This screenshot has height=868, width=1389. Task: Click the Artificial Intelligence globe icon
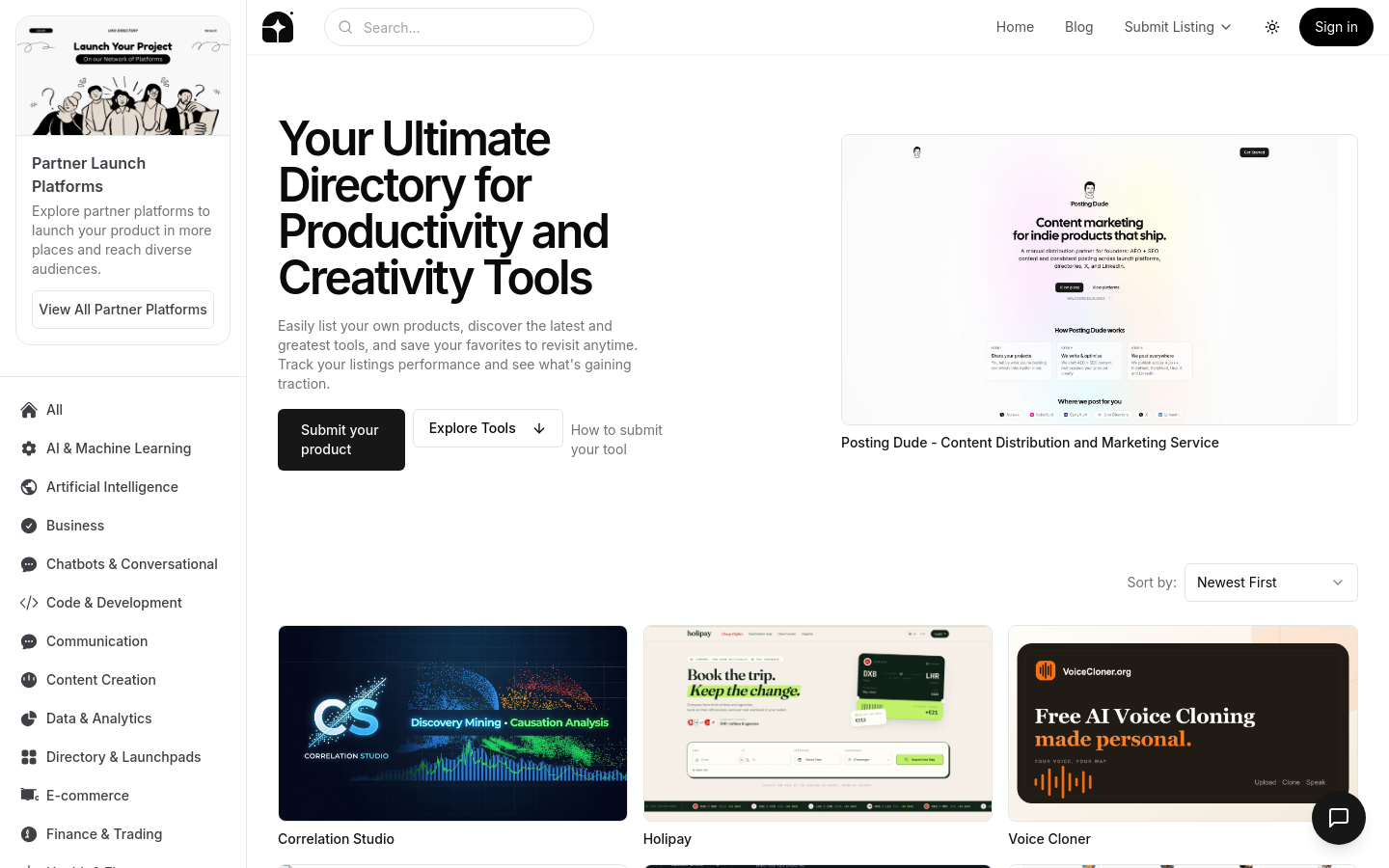coord(29,487)
